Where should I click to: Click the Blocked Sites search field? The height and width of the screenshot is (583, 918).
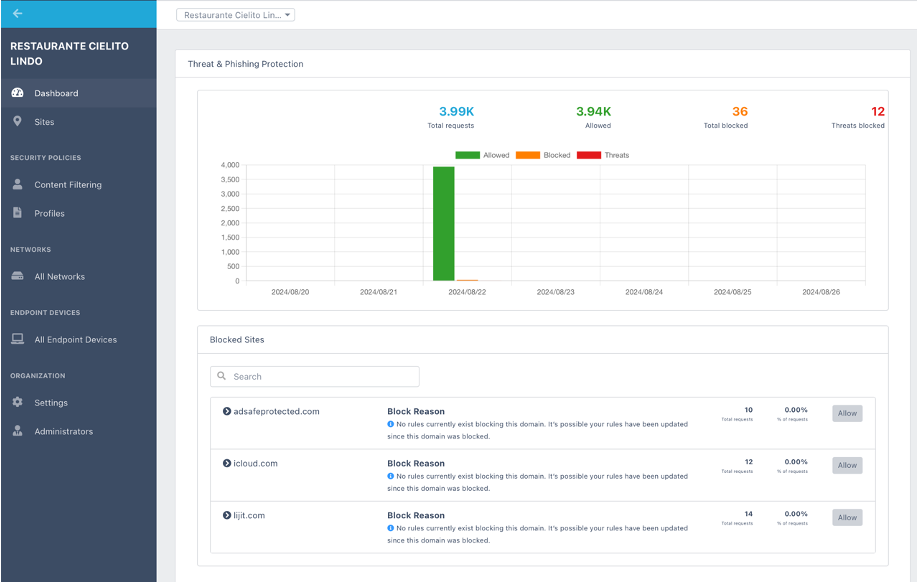[315, 376]
